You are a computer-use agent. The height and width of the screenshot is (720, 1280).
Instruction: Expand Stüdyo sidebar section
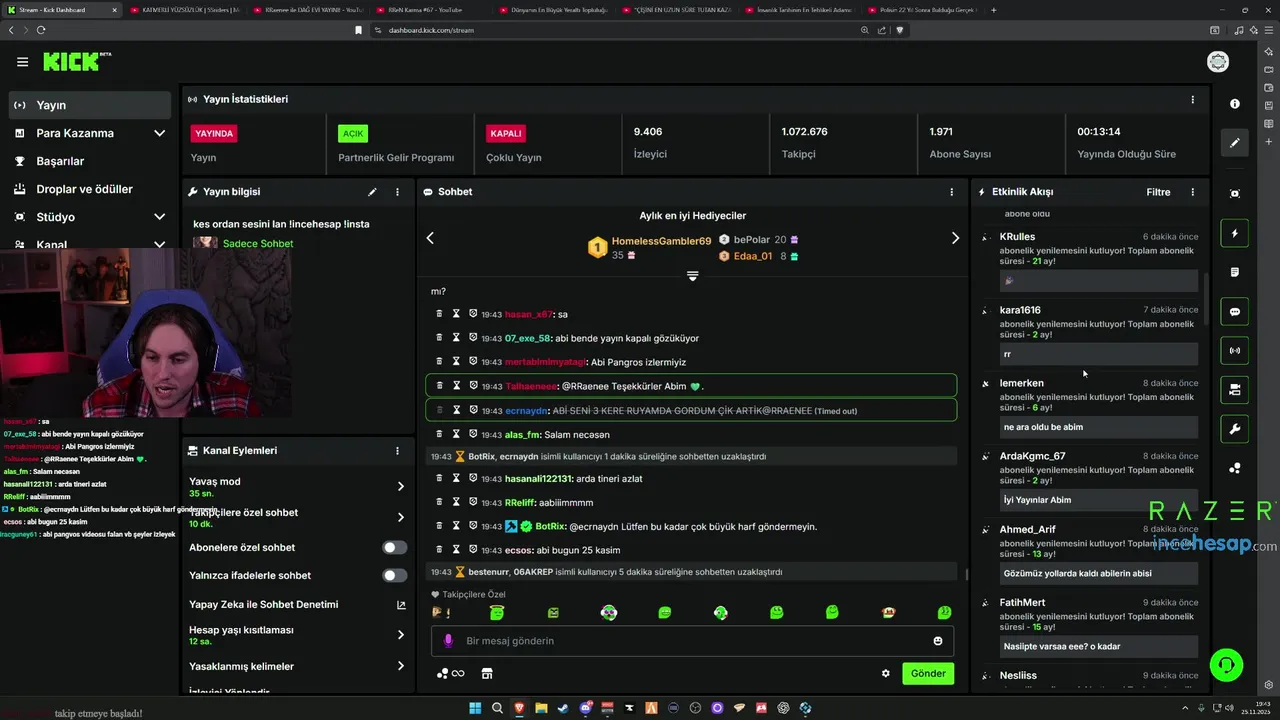[159, 217]
